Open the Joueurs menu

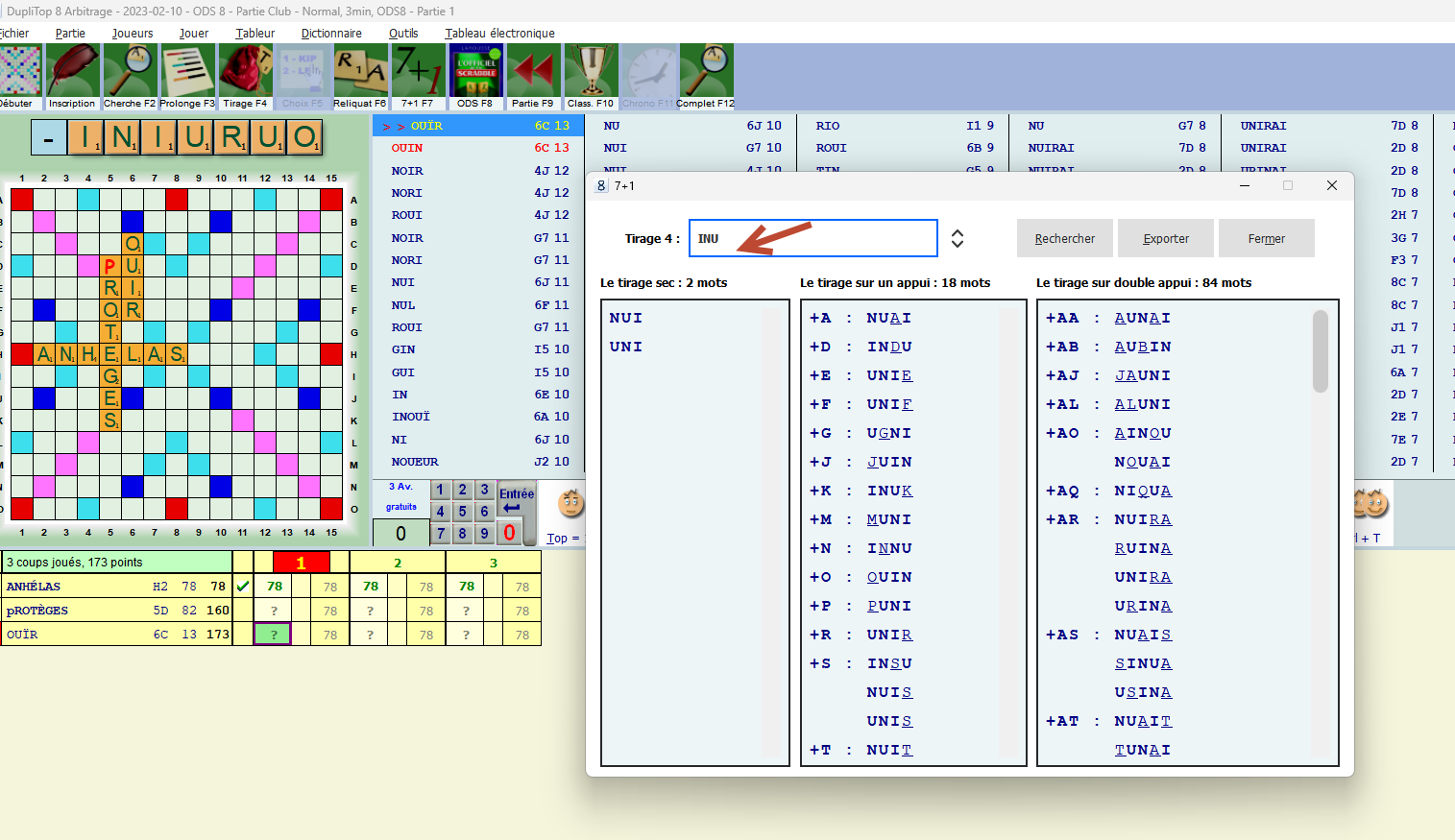[x=133, y=33]
